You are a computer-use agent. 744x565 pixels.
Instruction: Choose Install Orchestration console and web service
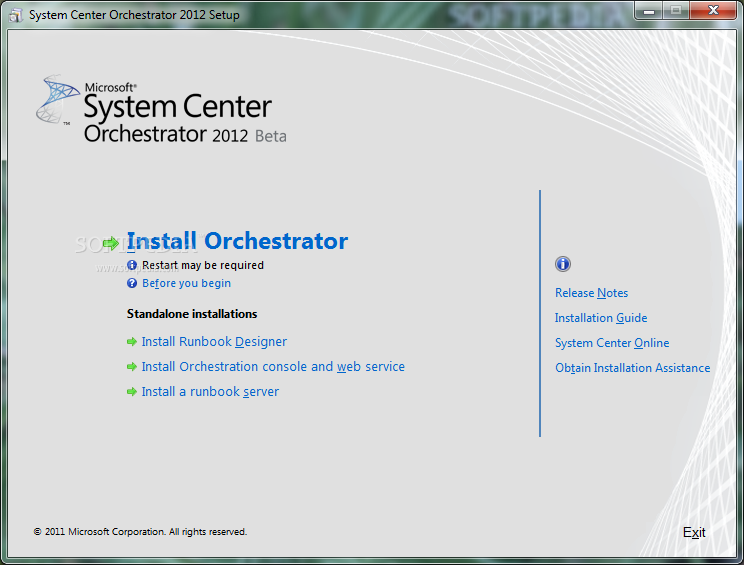click(273, 367)
